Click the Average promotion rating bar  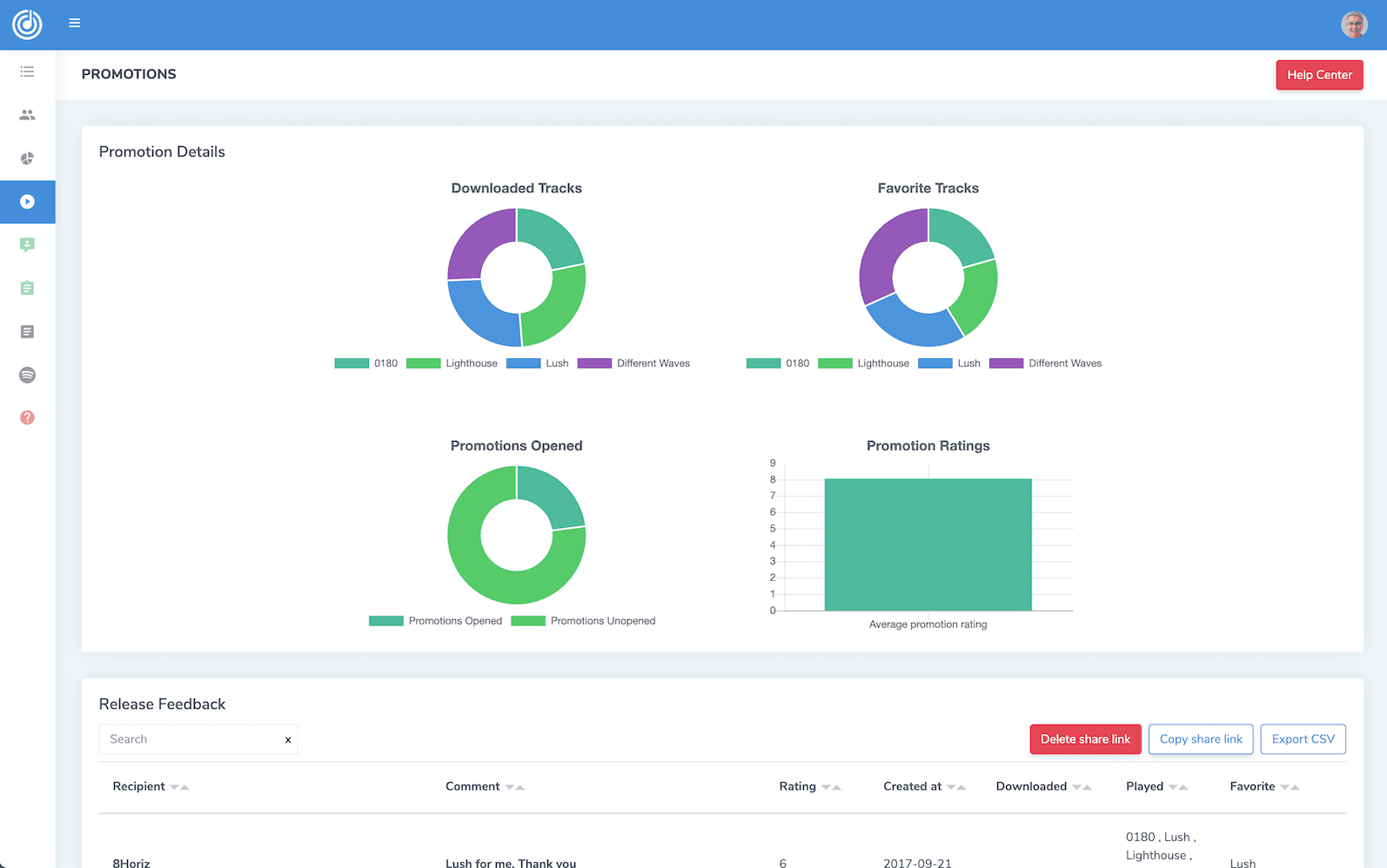click(928, 544)
